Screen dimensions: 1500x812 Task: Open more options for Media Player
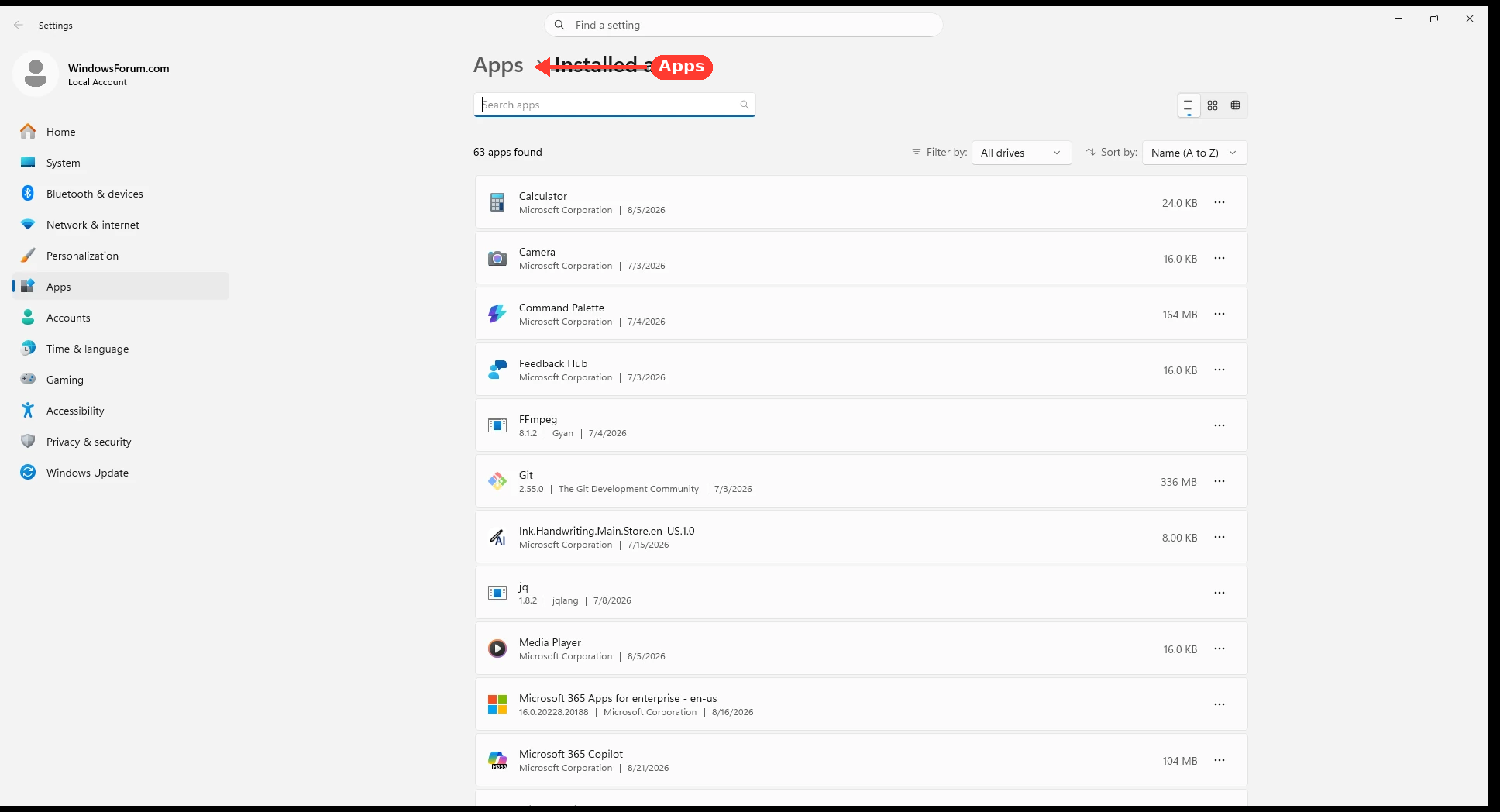[x=1220, y=649]
